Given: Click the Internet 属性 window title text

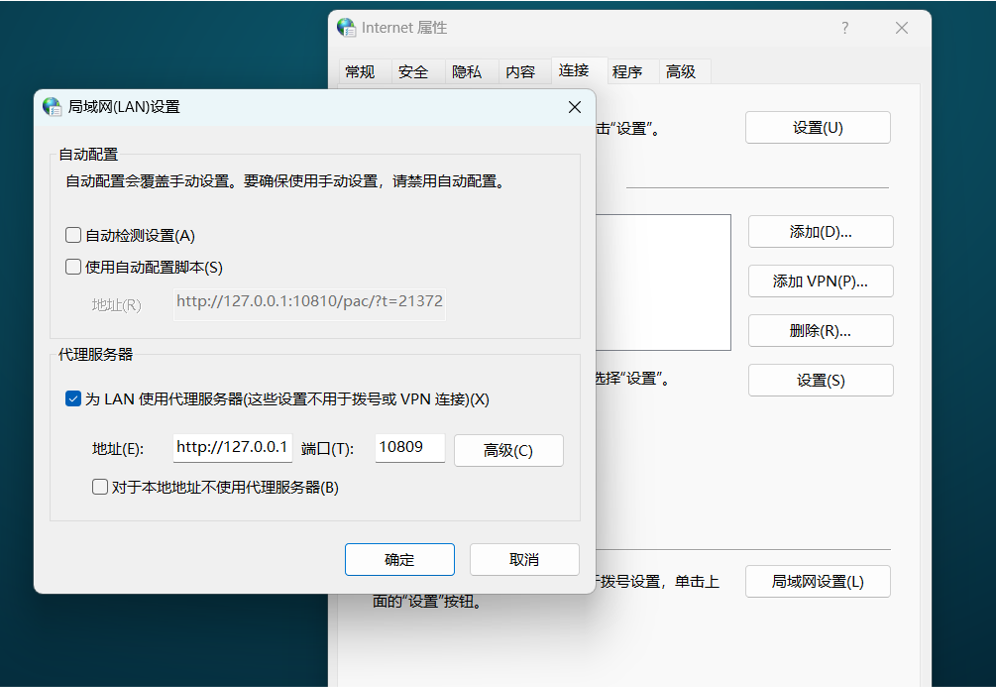Looking at the screenshot, I should click(404, 28).
